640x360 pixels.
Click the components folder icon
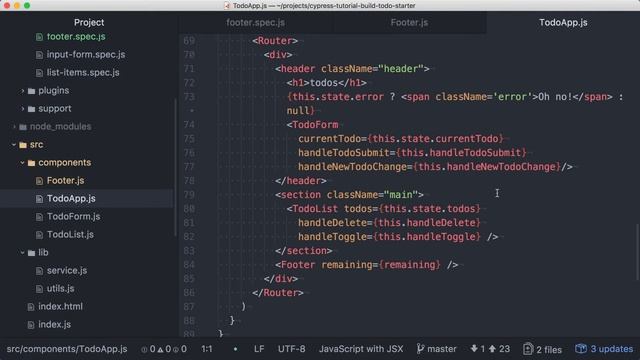31,163
